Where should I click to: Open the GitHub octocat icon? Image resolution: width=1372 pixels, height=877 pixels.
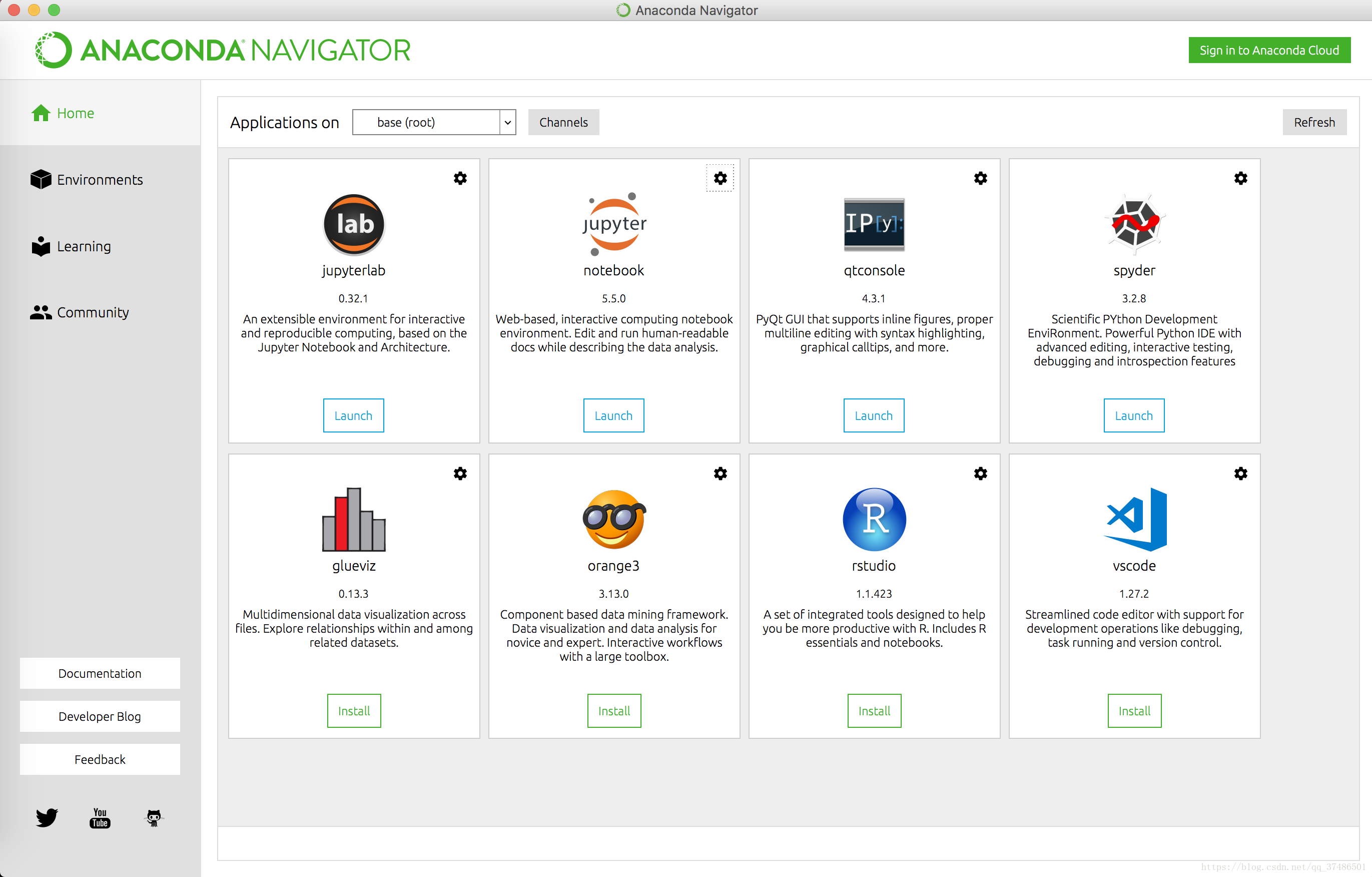(x=154, y=818)
